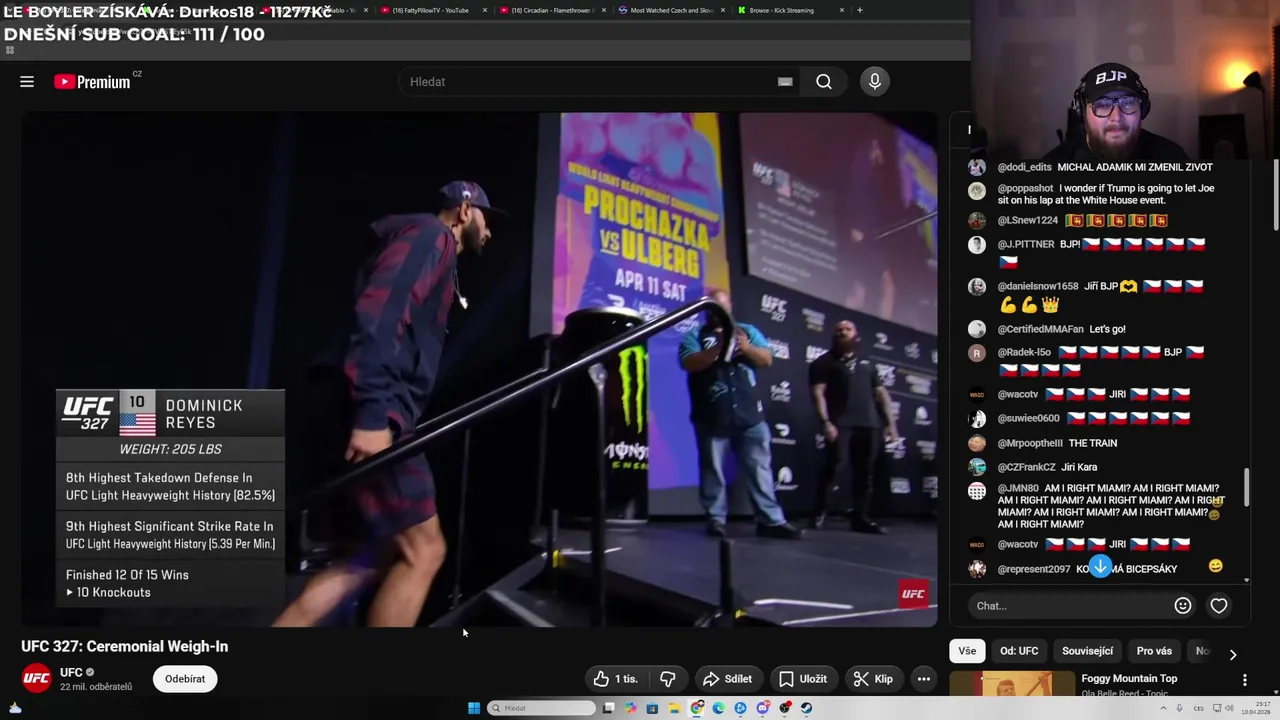This screenshot has height=720, width=1280.
Task: Open @poppashot chat author name
Action: [1025, 188]
